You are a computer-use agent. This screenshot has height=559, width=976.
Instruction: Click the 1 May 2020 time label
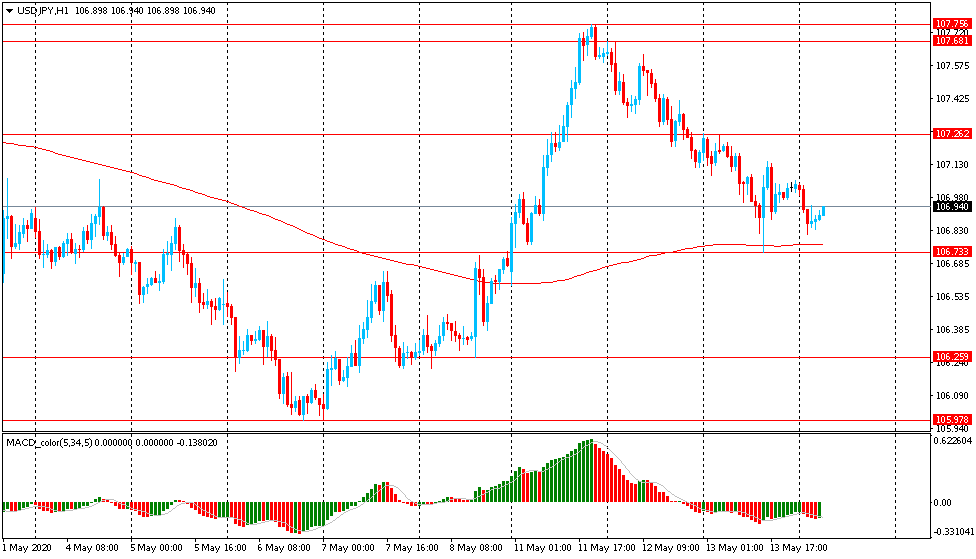pos(27,548)
